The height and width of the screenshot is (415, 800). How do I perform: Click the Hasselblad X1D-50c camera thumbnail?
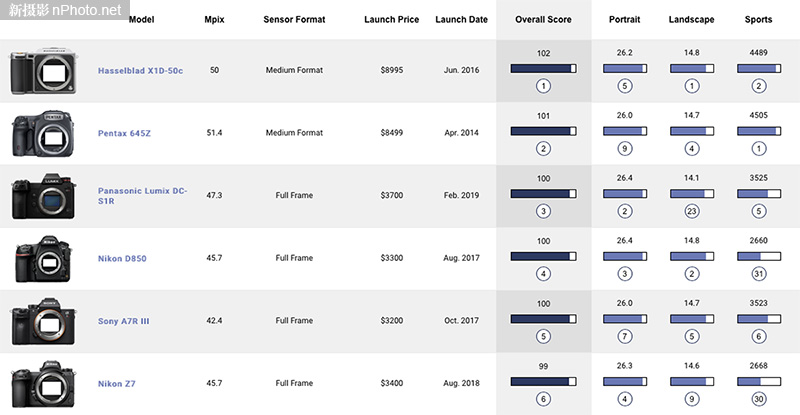pyautogui.click(x=39, y=72)
